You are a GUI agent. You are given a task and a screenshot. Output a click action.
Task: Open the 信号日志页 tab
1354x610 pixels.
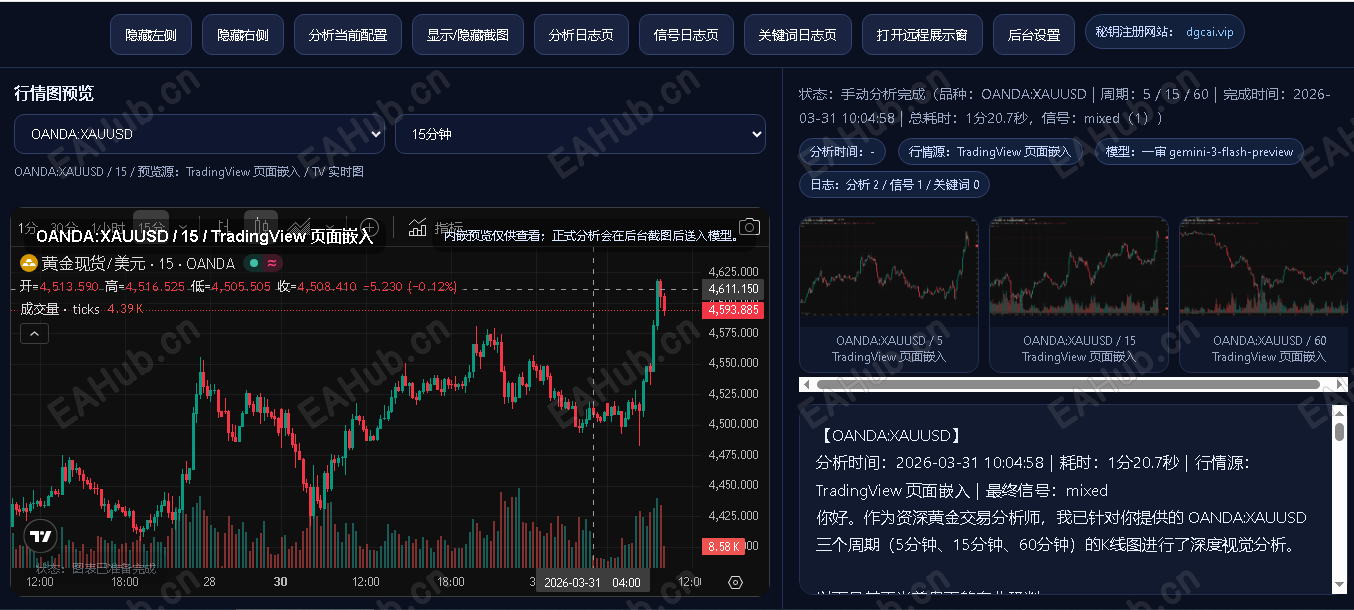(686, 35)
